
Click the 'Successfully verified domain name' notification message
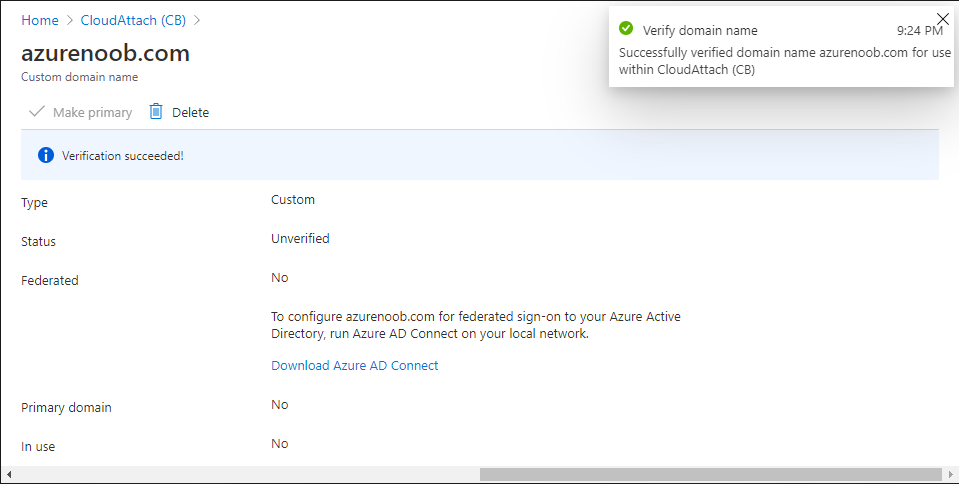785,61
